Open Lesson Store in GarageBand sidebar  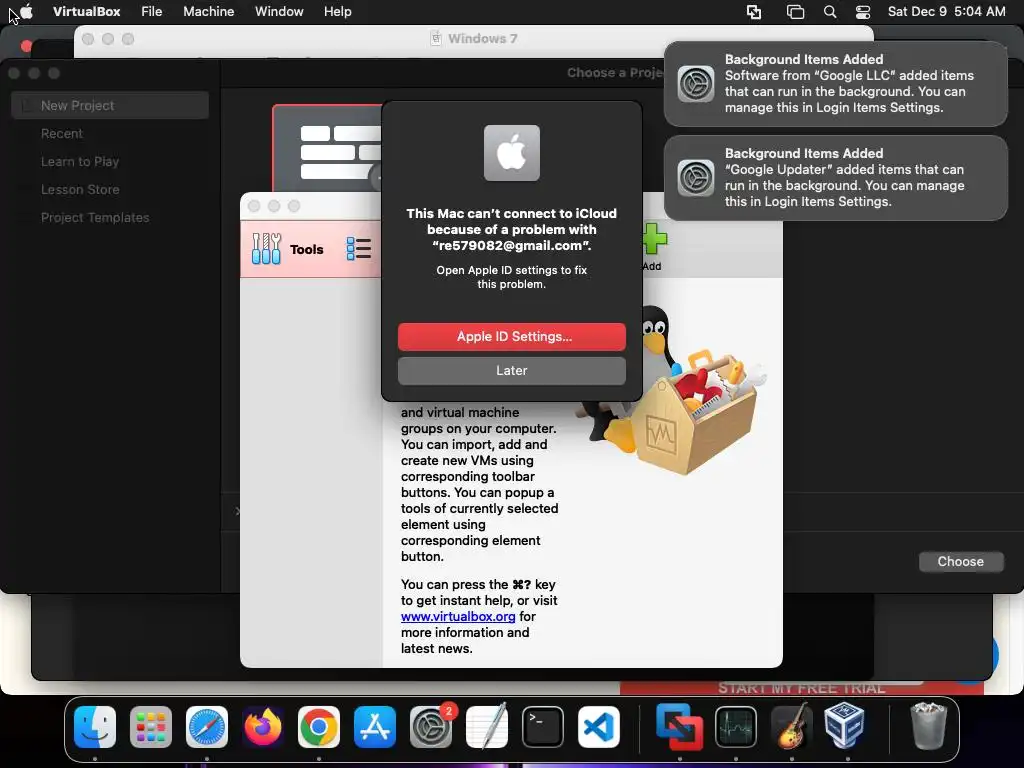click(x=80, y=189)
